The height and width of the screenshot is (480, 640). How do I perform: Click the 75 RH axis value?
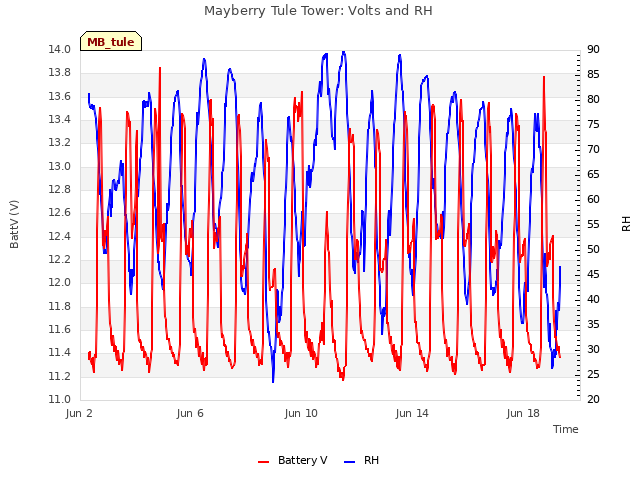point(593,124)
